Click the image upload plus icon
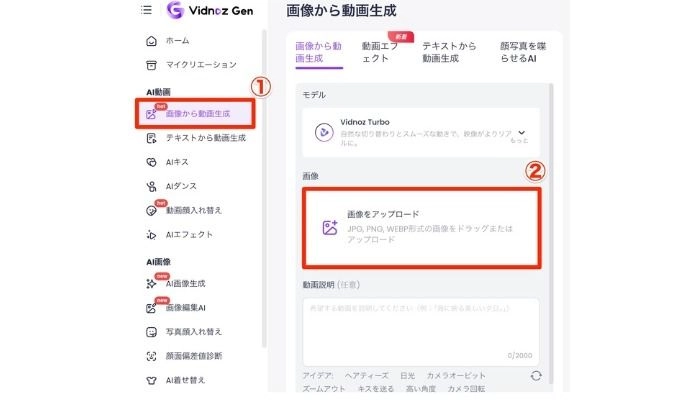The width and height of the screenshot is (700, 400). (x=330, y=228)
